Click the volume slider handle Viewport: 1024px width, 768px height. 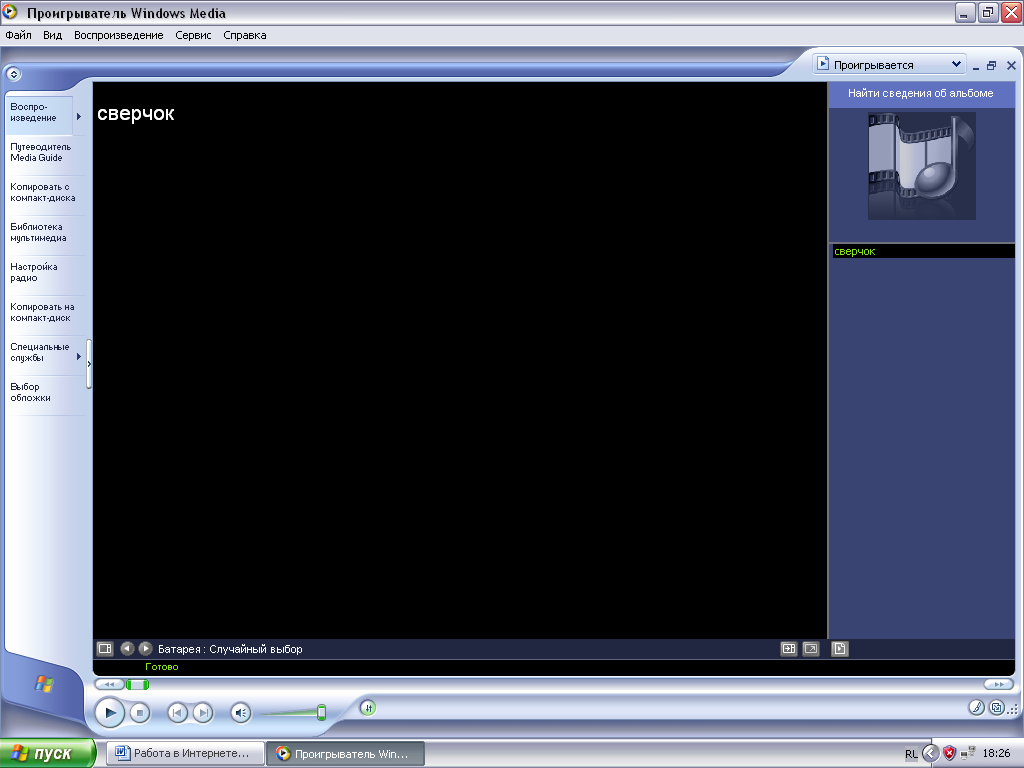click(321, 712)
